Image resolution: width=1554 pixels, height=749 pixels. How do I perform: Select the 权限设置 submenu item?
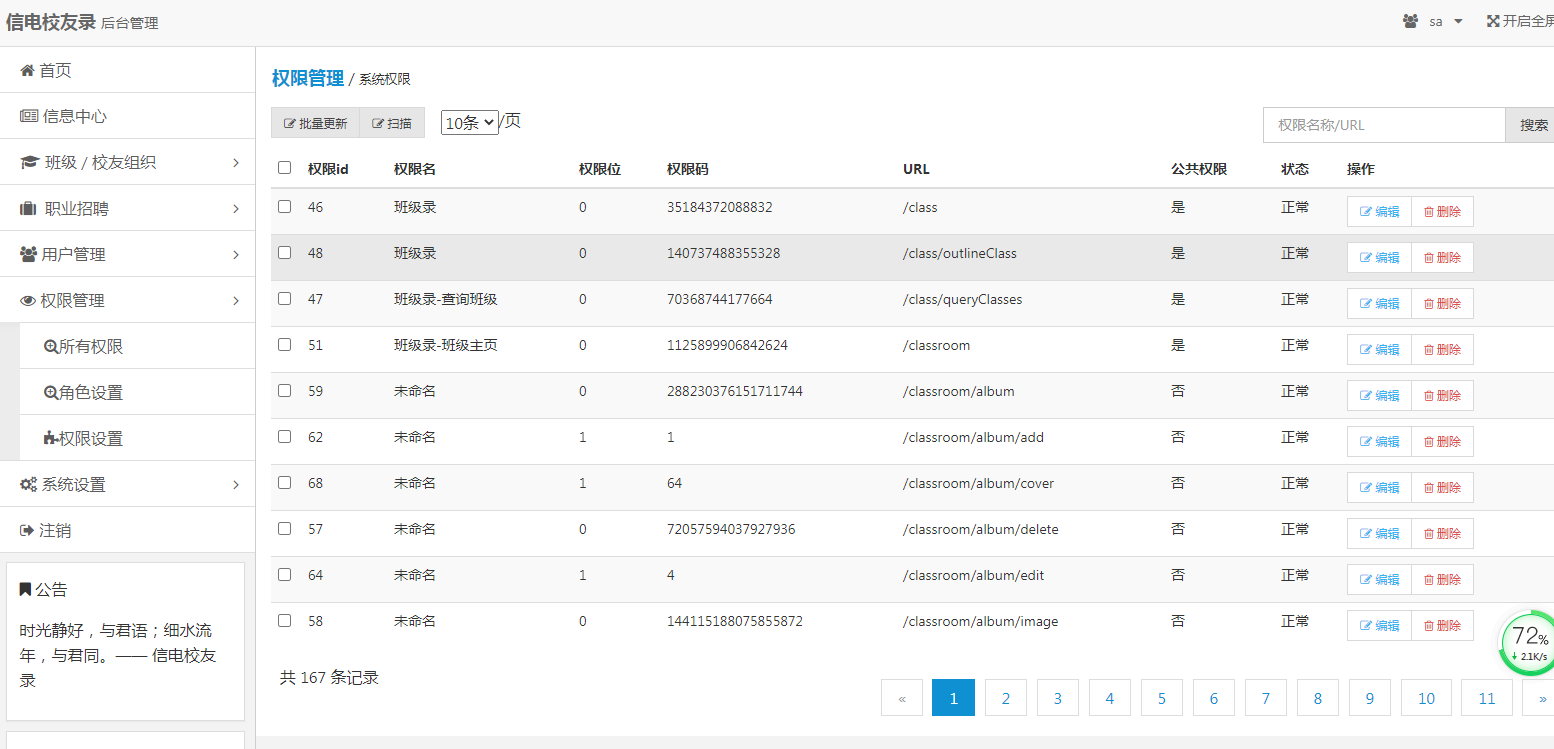tap(138, 438)
